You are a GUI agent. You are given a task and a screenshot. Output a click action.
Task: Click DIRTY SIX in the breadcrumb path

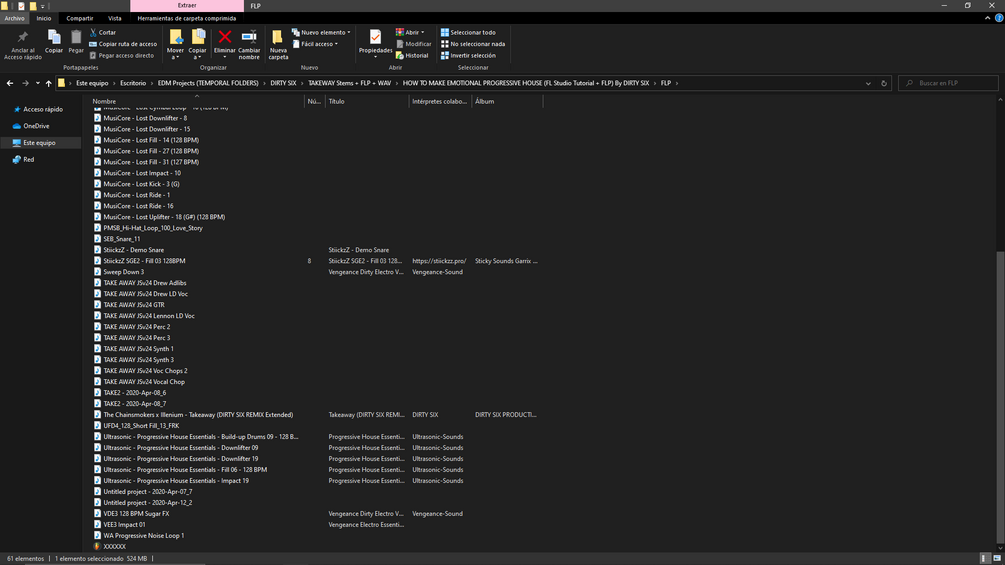tap(283, 83)
